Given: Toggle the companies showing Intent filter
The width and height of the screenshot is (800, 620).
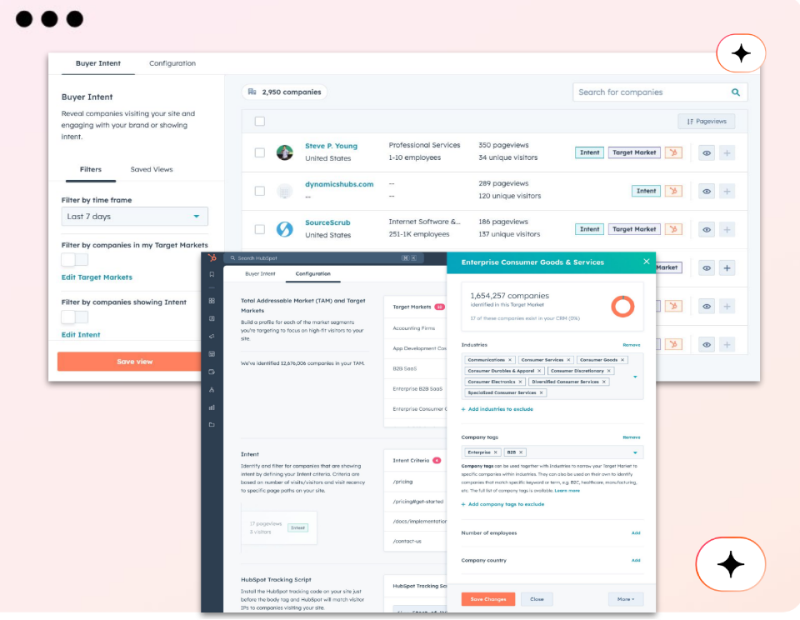Looking at the screenshot, I should (74, 317).
